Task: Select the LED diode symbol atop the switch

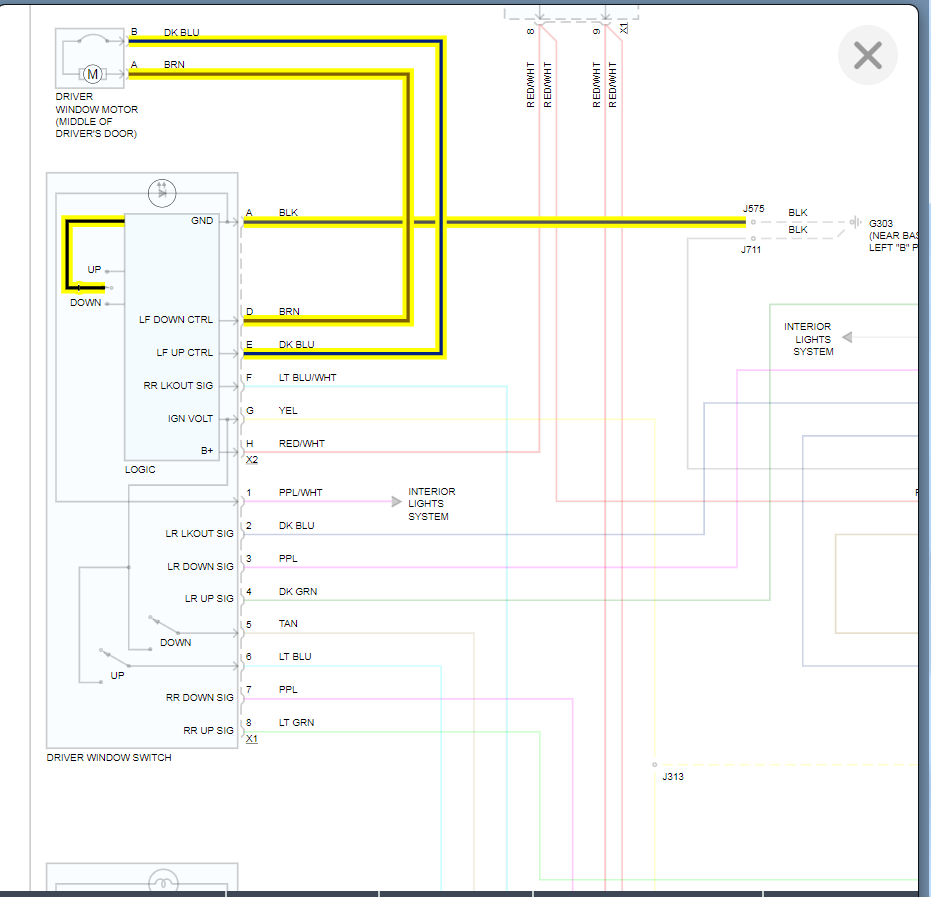Action: pyautogui.click(x=162, y=193)
